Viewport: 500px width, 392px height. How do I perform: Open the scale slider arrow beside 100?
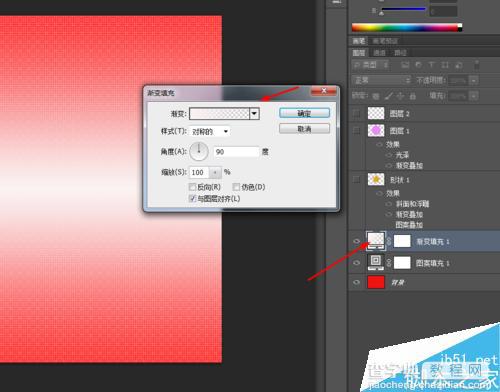click(x=215, y=172)
